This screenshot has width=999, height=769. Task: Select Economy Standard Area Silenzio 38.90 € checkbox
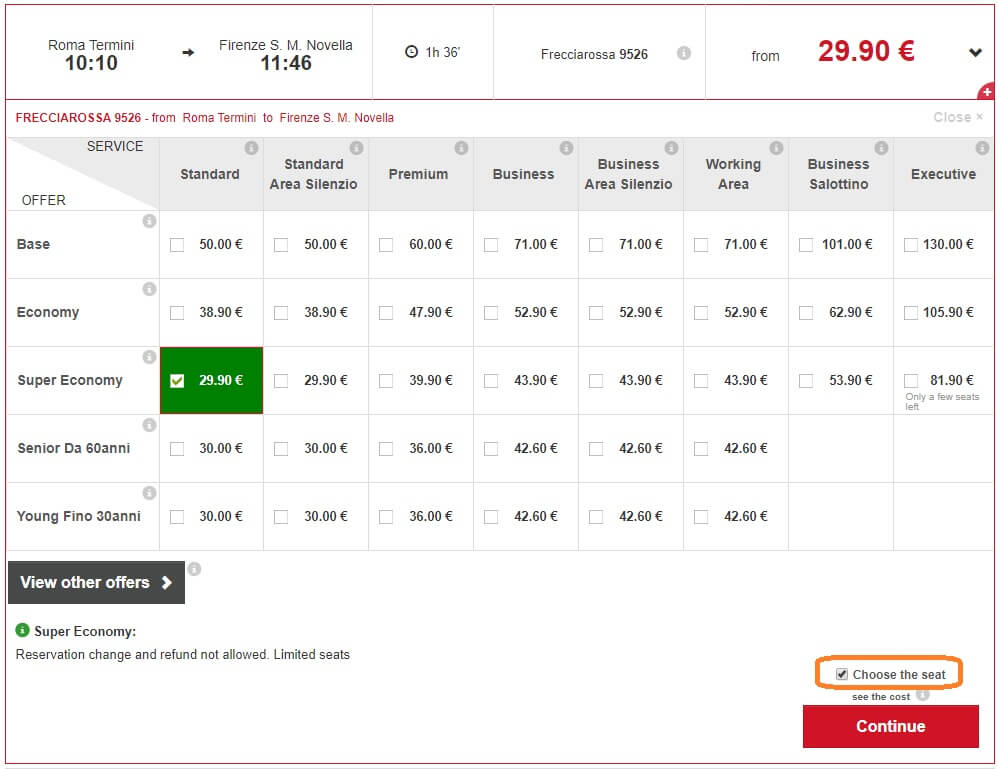pos(281,313)
